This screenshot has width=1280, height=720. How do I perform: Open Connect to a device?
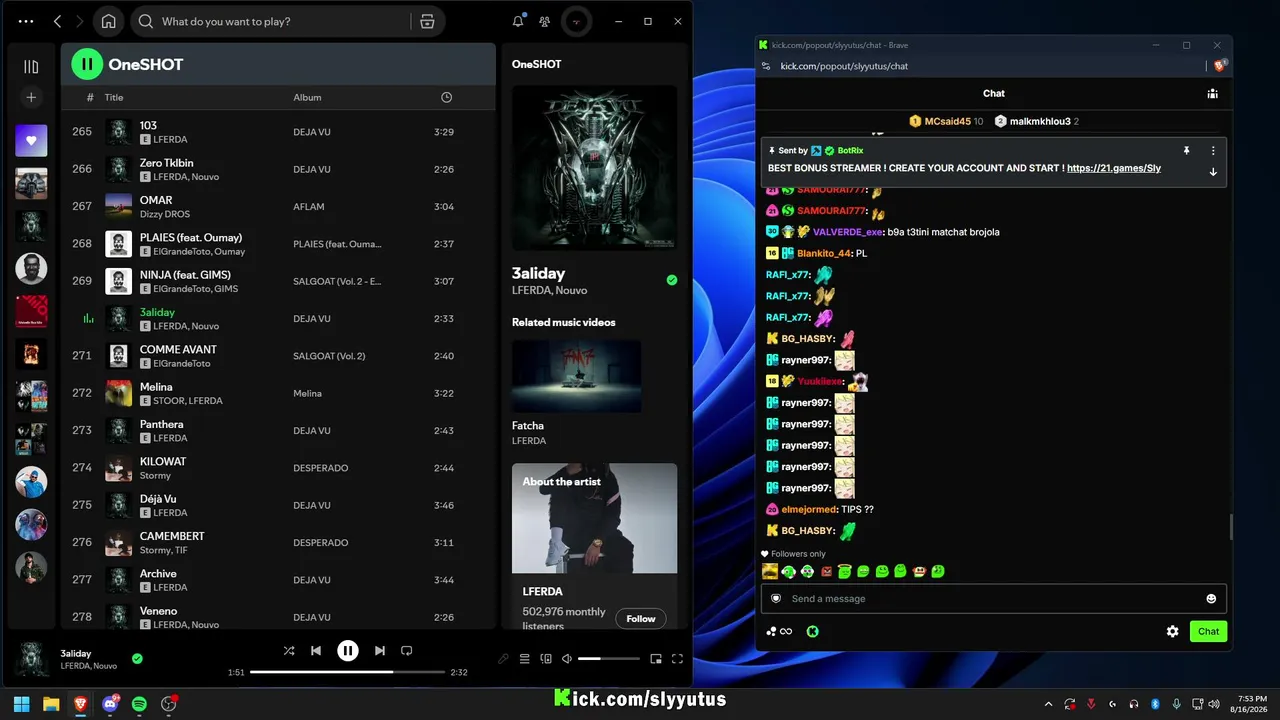[x=546, y=659]
